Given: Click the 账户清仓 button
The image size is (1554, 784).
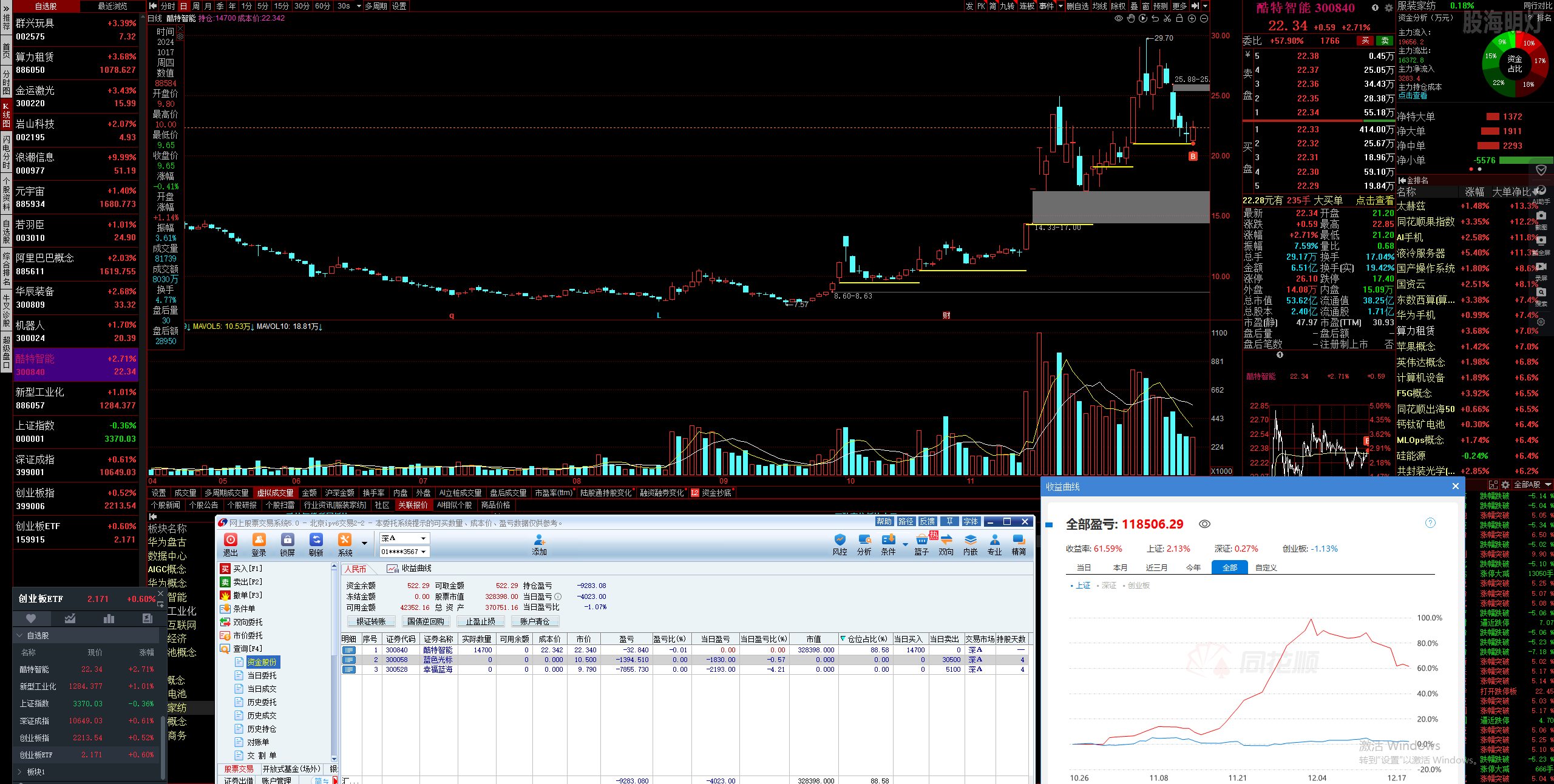Looking at the screenshot, I should 535,621.
